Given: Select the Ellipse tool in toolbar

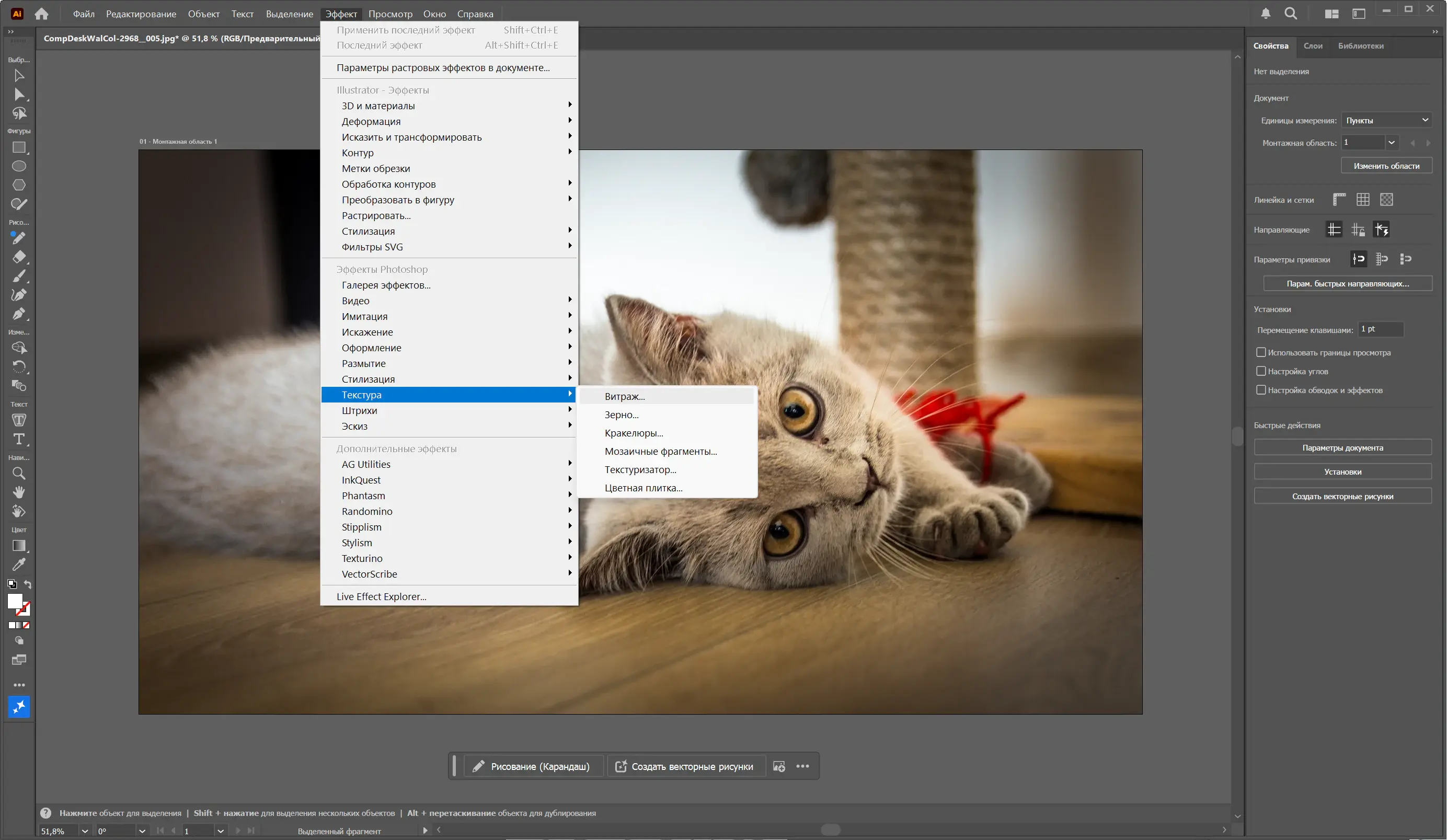Looking at the screenshot, I should (x=19, y=167).
